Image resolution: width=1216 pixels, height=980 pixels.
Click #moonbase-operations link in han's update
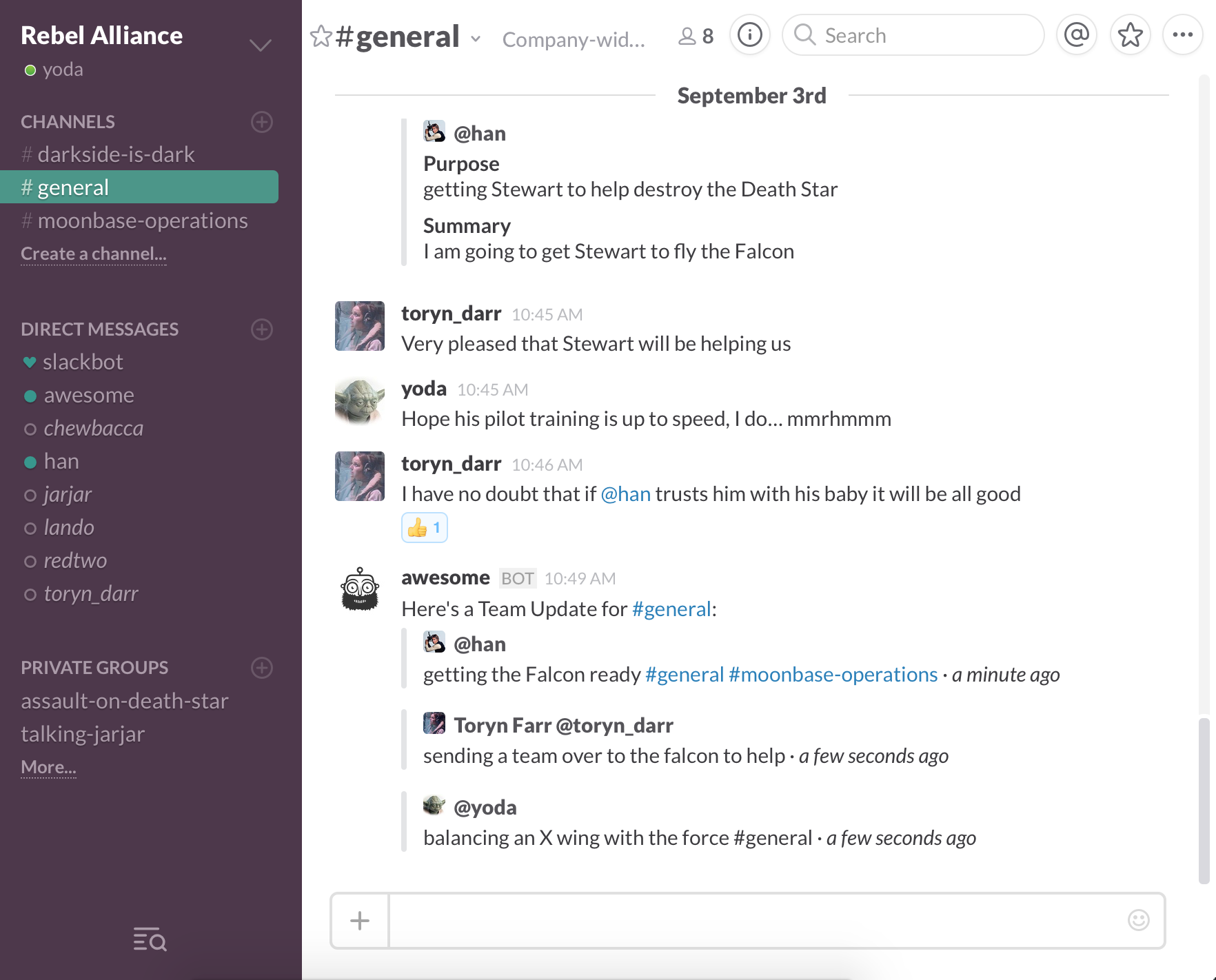pos(833,675)
